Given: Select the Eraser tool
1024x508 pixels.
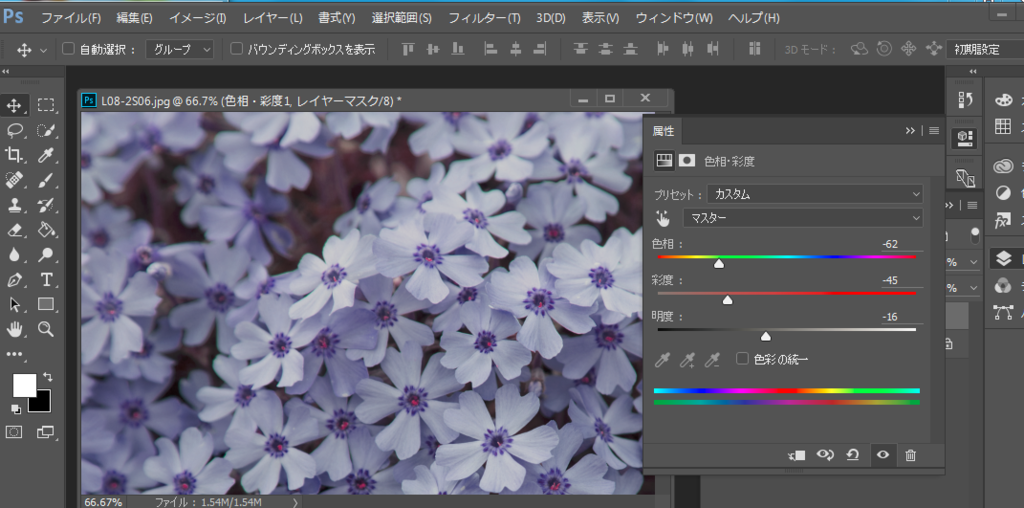Looking at the screenshot, I should click(14, 230).
